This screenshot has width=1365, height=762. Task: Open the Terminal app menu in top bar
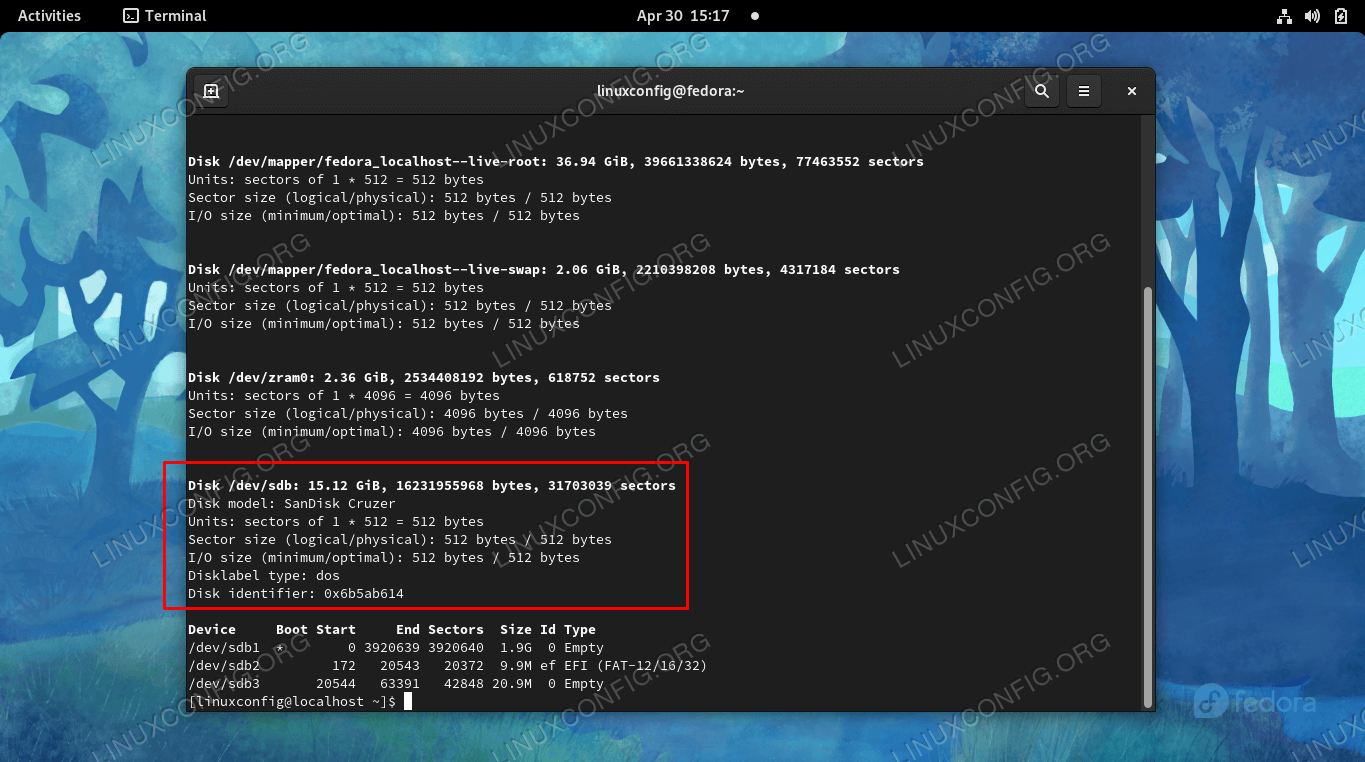(165, 16)
